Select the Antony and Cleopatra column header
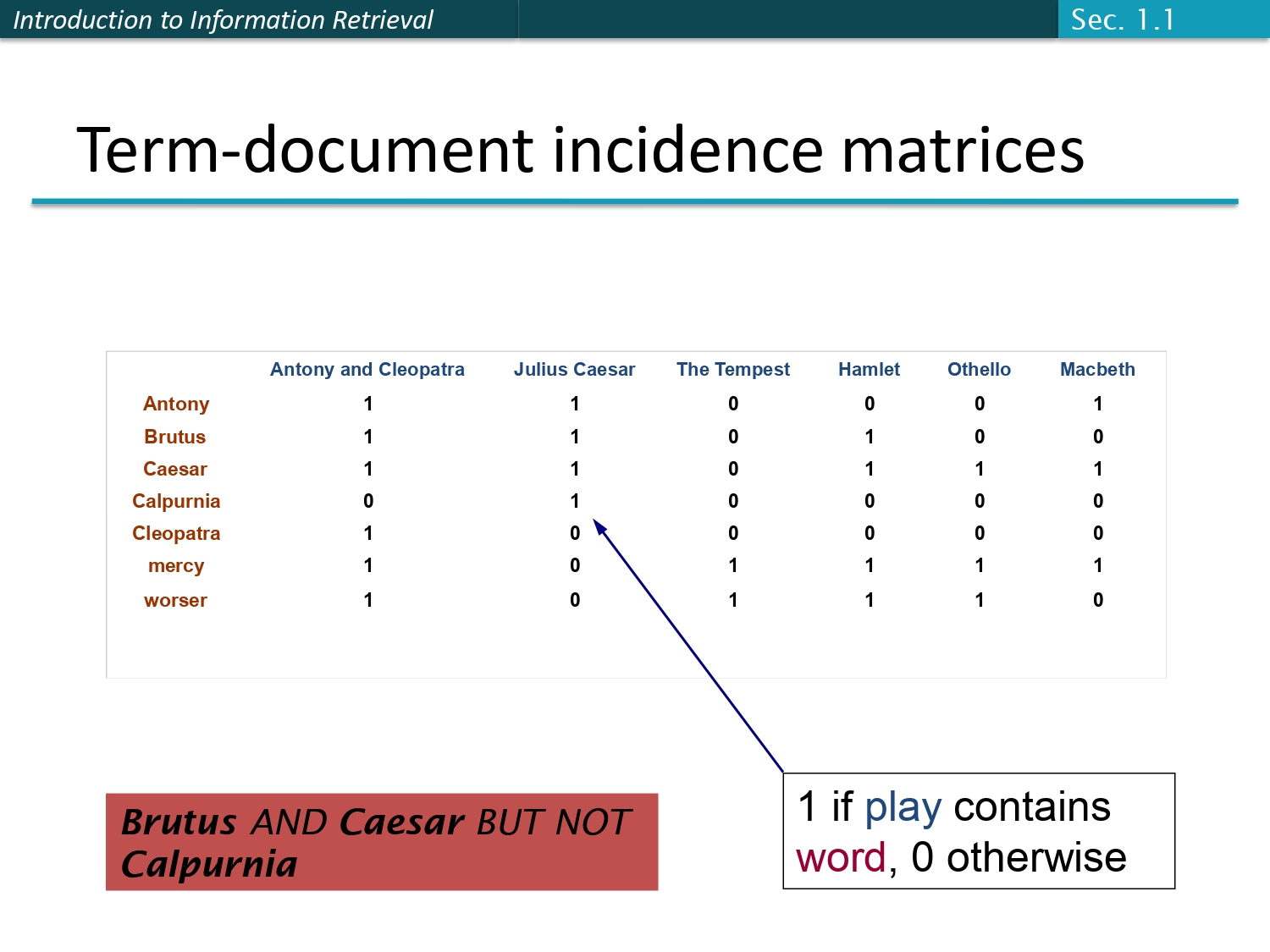Viewport: 1270px width, 952px height. point(367,369)
